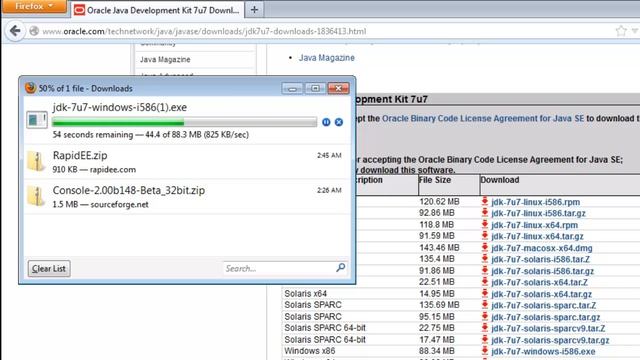
Task: Click download arrow icon for jdk-7u7-macosx-x64.dmg
Action: (484, 247)
